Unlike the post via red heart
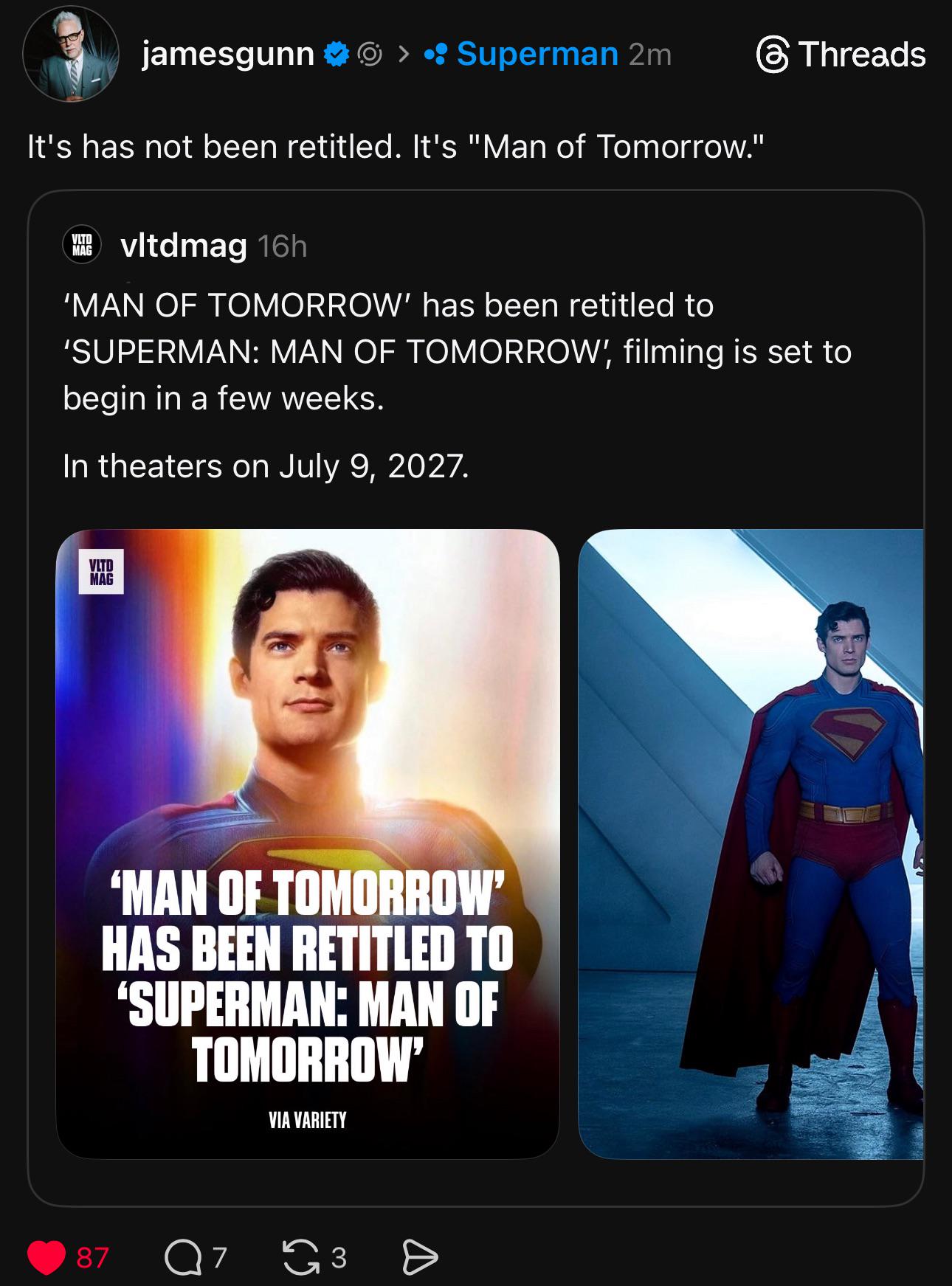This screenshot has width=952, height=1286. pyautogui.click(x=46, y=1257)
